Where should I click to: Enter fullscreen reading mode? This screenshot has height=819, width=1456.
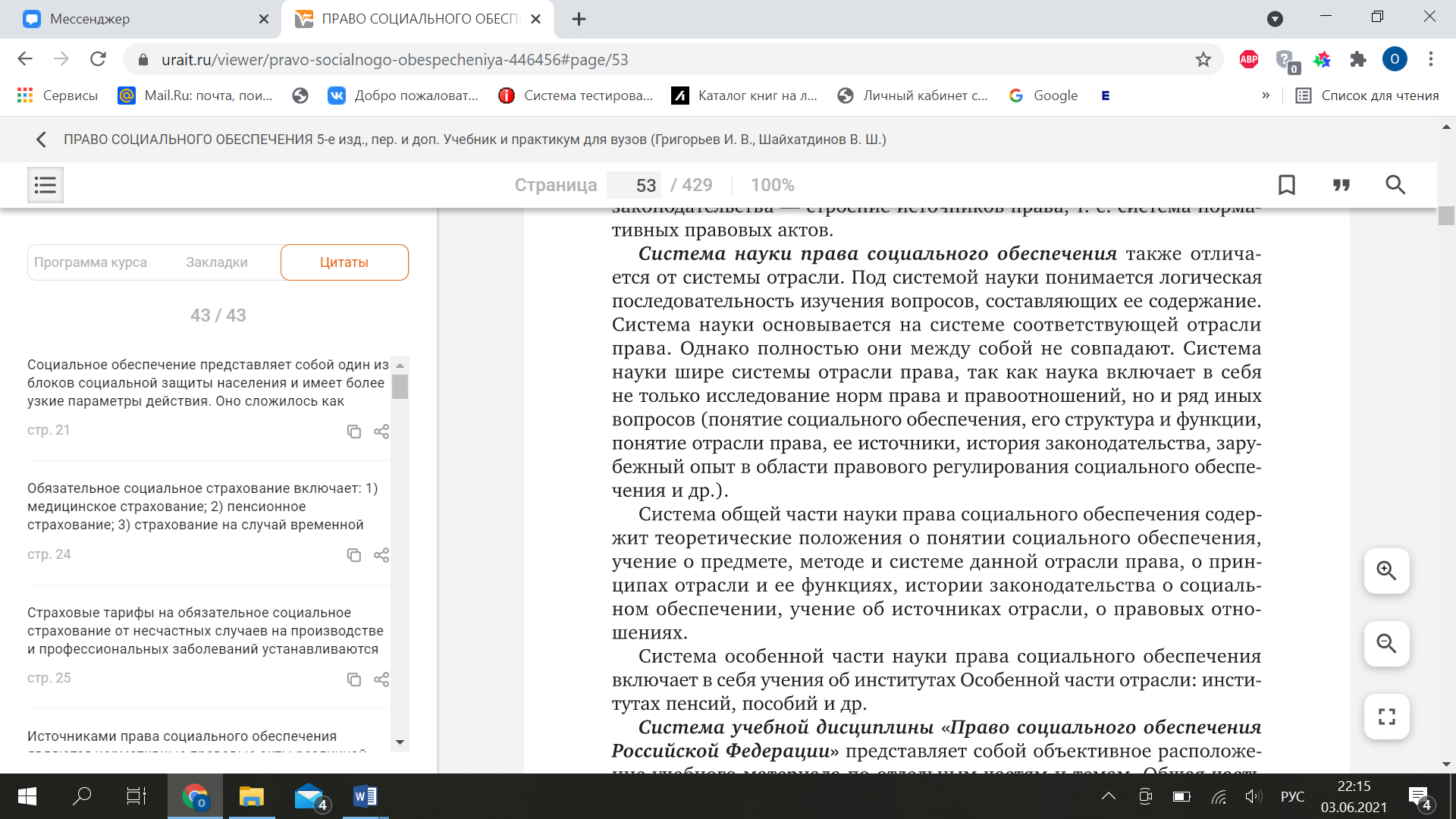tap(1387, 717)
